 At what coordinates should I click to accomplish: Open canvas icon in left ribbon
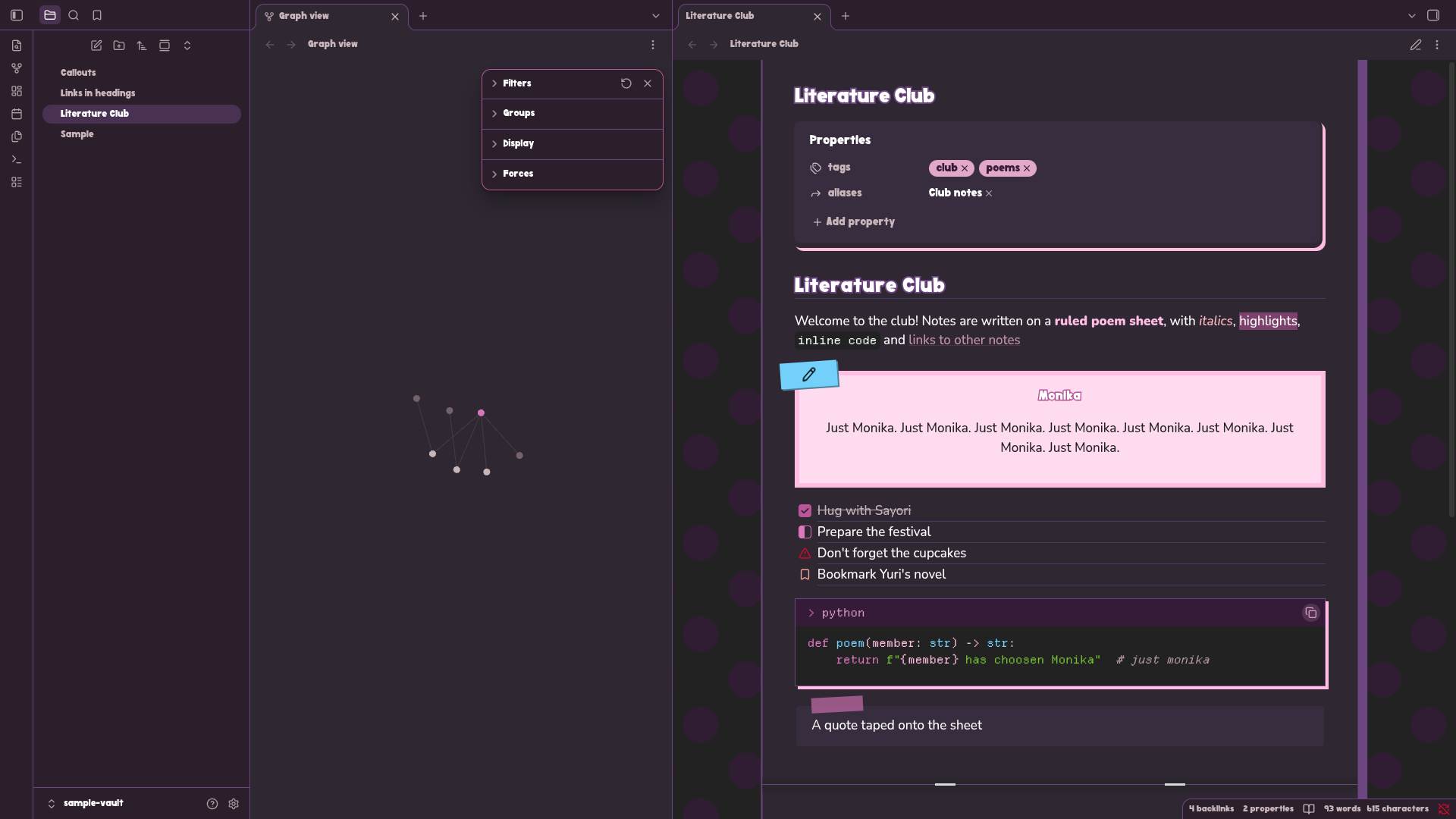pyautogui.click(x=17, y=91)
